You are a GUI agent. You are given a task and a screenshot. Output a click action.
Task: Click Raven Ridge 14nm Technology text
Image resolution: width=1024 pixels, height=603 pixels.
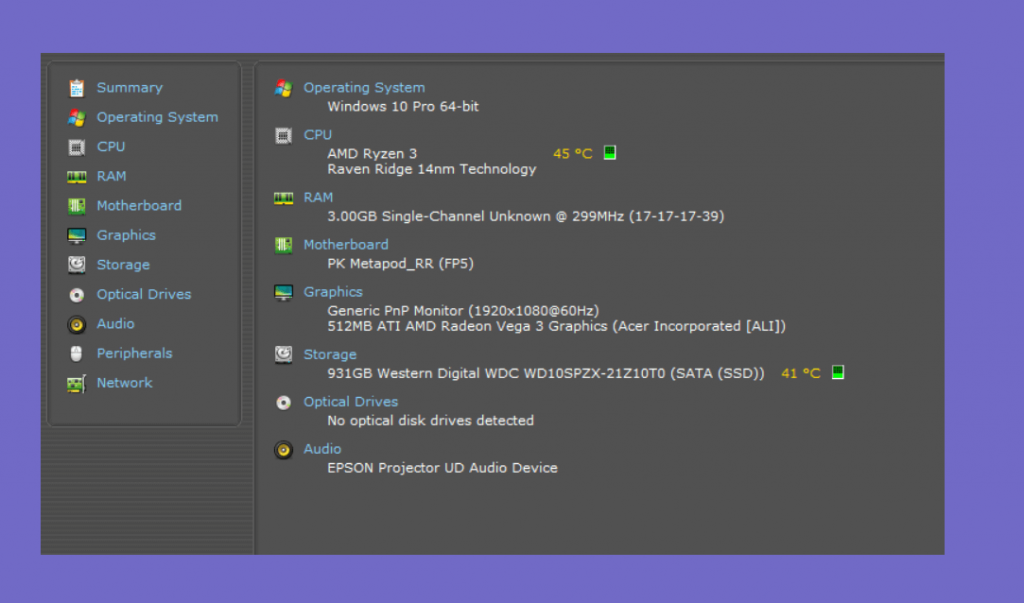pos(432,169)
